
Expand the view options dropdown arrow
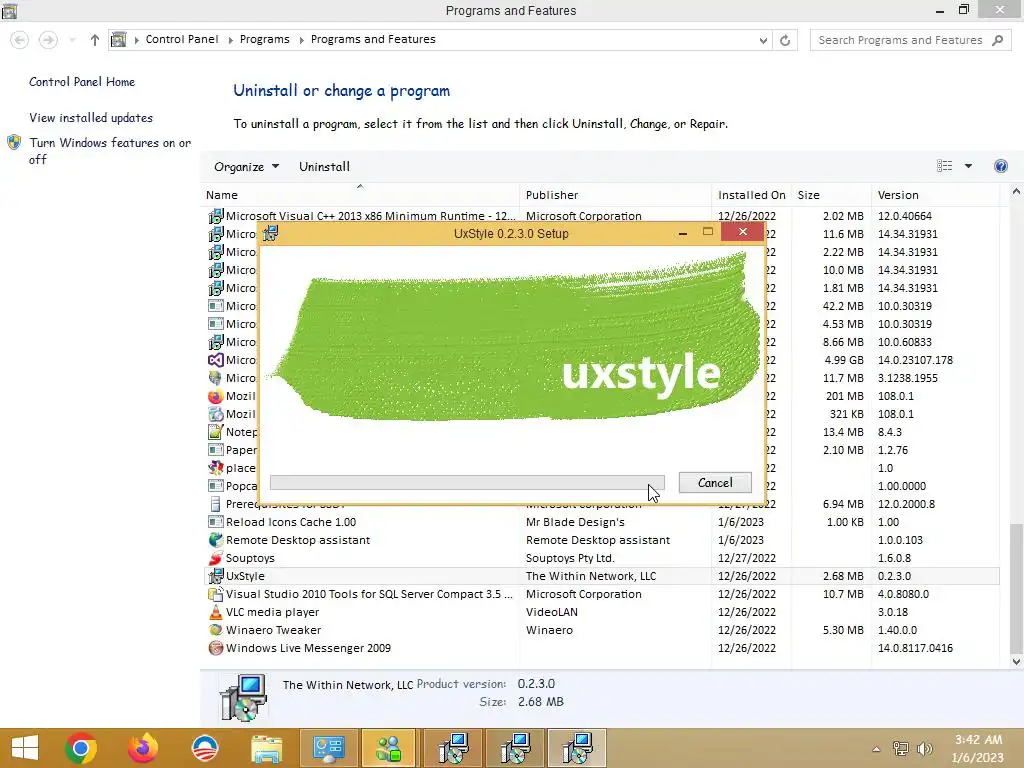968,166
